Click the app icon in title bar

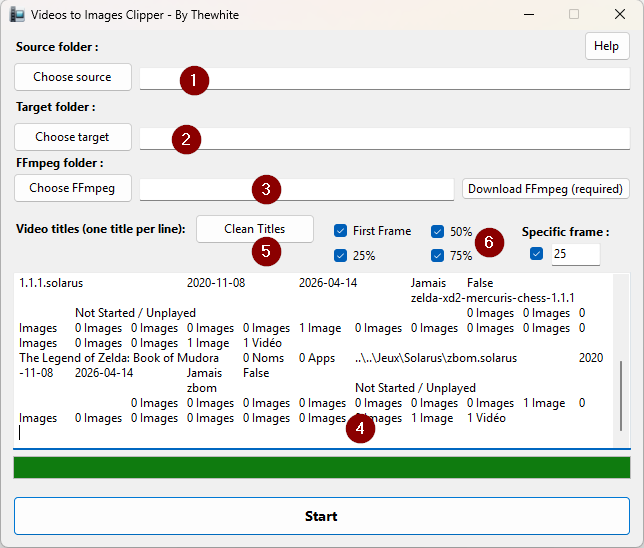pyautogui.click(x=17, y=15)
